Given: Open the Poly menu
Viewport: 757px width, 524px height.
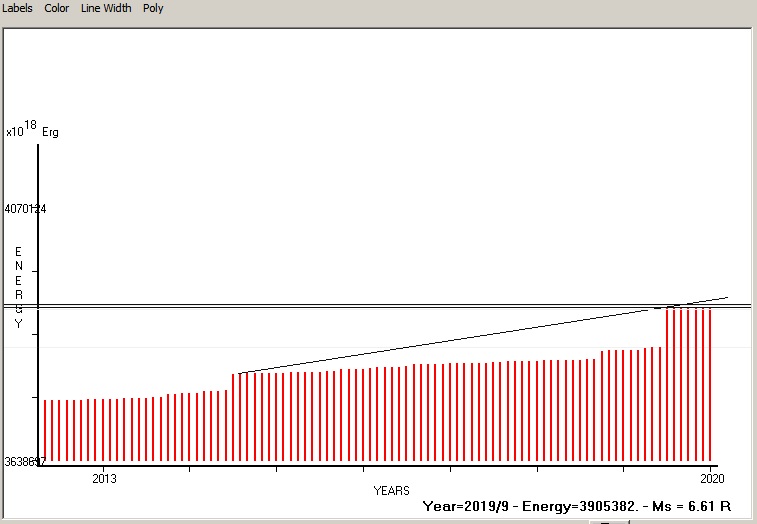Looking at the screenshot, I should (153, 8).
